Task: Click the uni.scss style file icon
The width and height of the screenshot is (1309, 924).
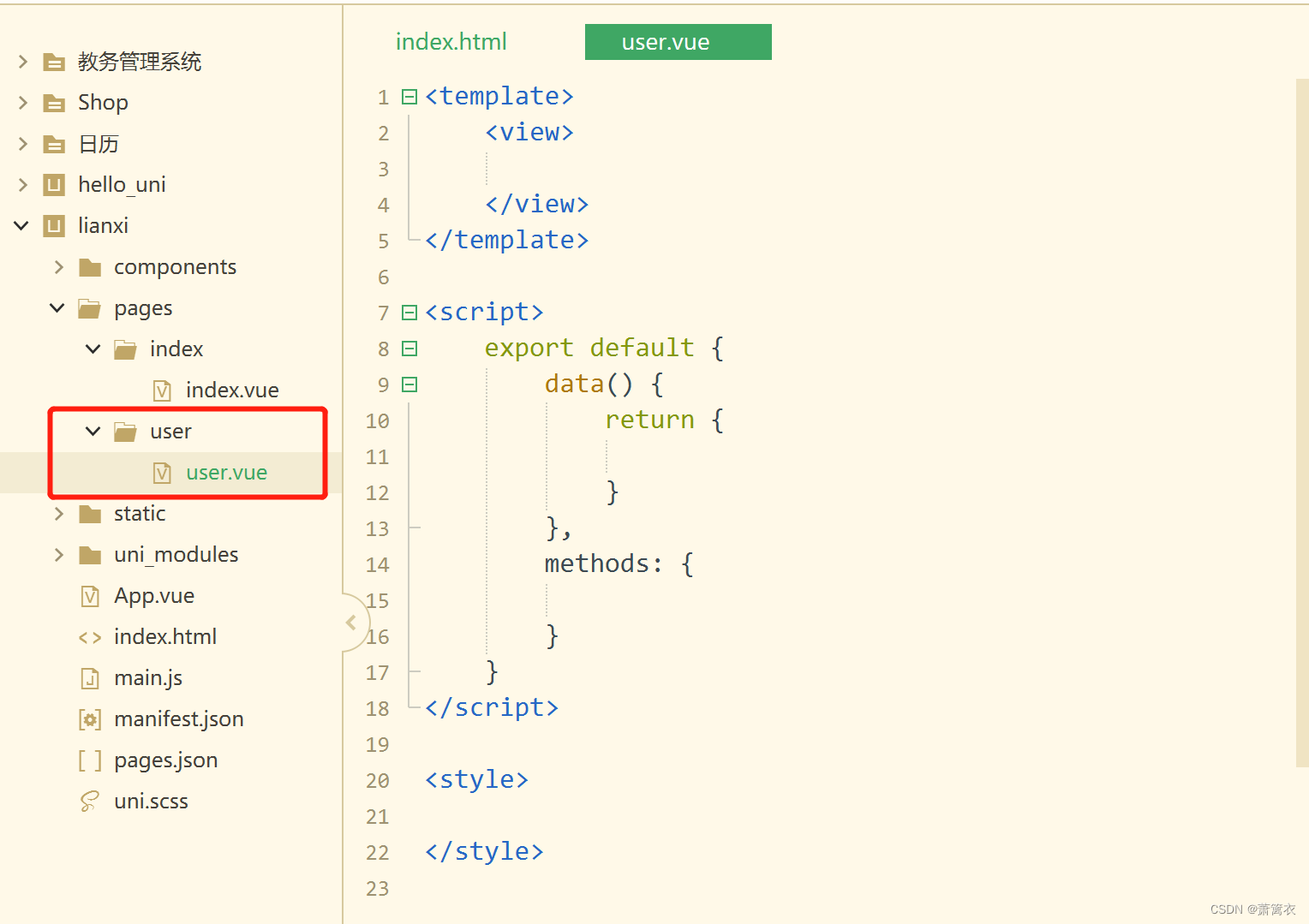Action: click(90, 802)
